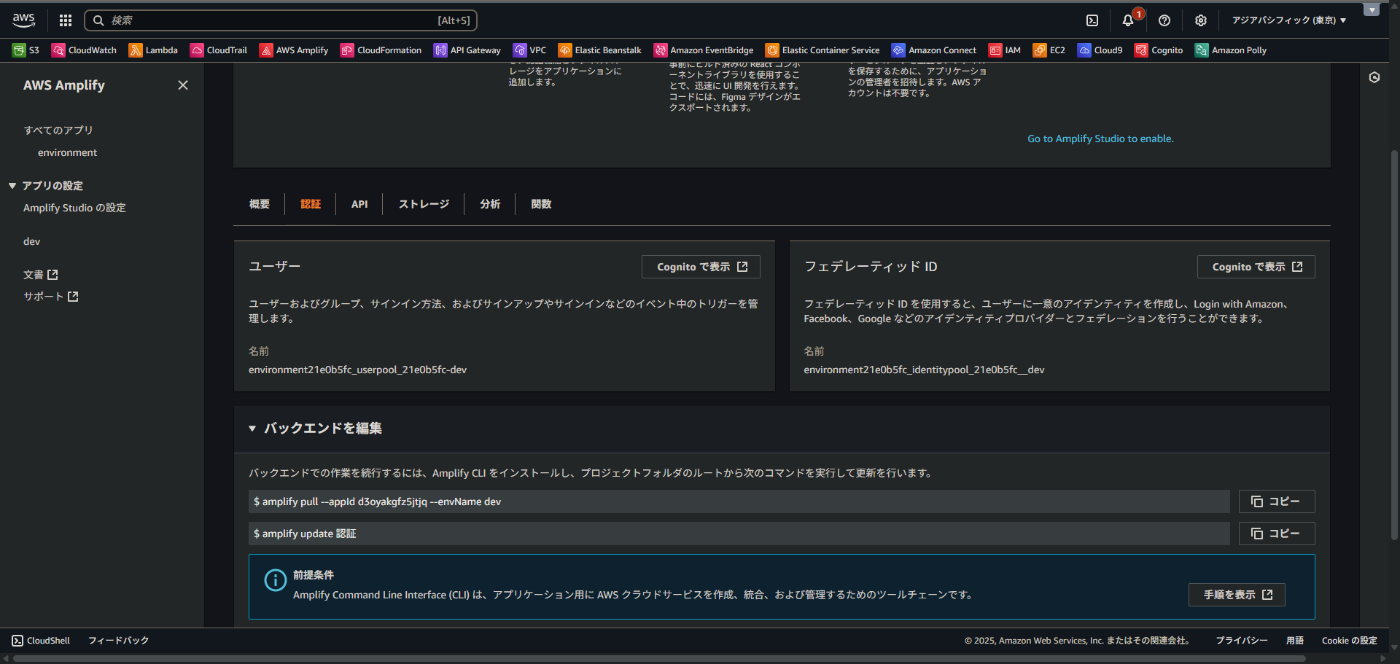Click フィードバック in the footer
Image resolution: width=1400 pixels, height=664 pixels.
pyautogui.click(x=118, y=640)
